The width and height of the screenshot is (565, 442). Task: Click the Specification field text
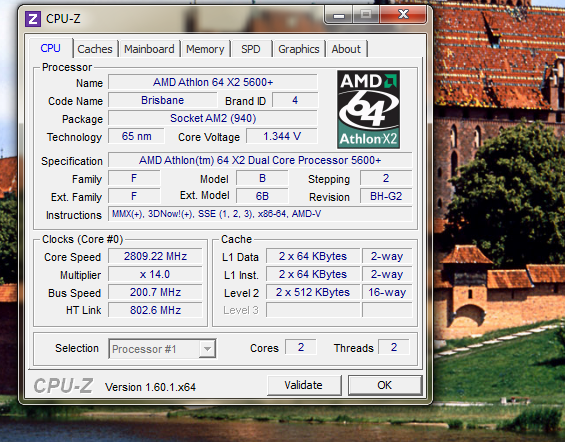click(x=260, y=160)
